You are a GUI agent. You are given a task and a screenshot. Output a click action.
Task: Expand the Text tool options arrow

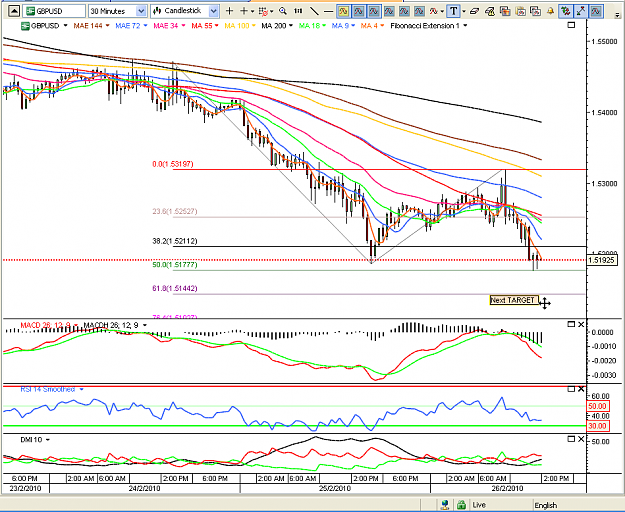(x=464, y=12)
